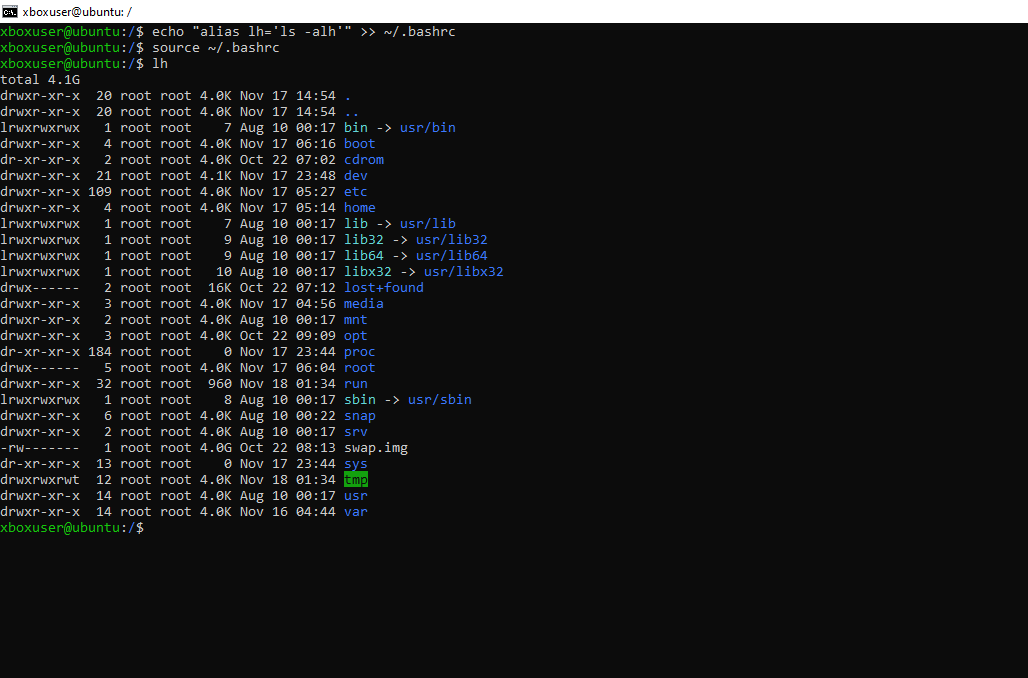Screen dimensions: 1028x678
Task: Click the highlighted tmp directory name
Action: point(356,480)
